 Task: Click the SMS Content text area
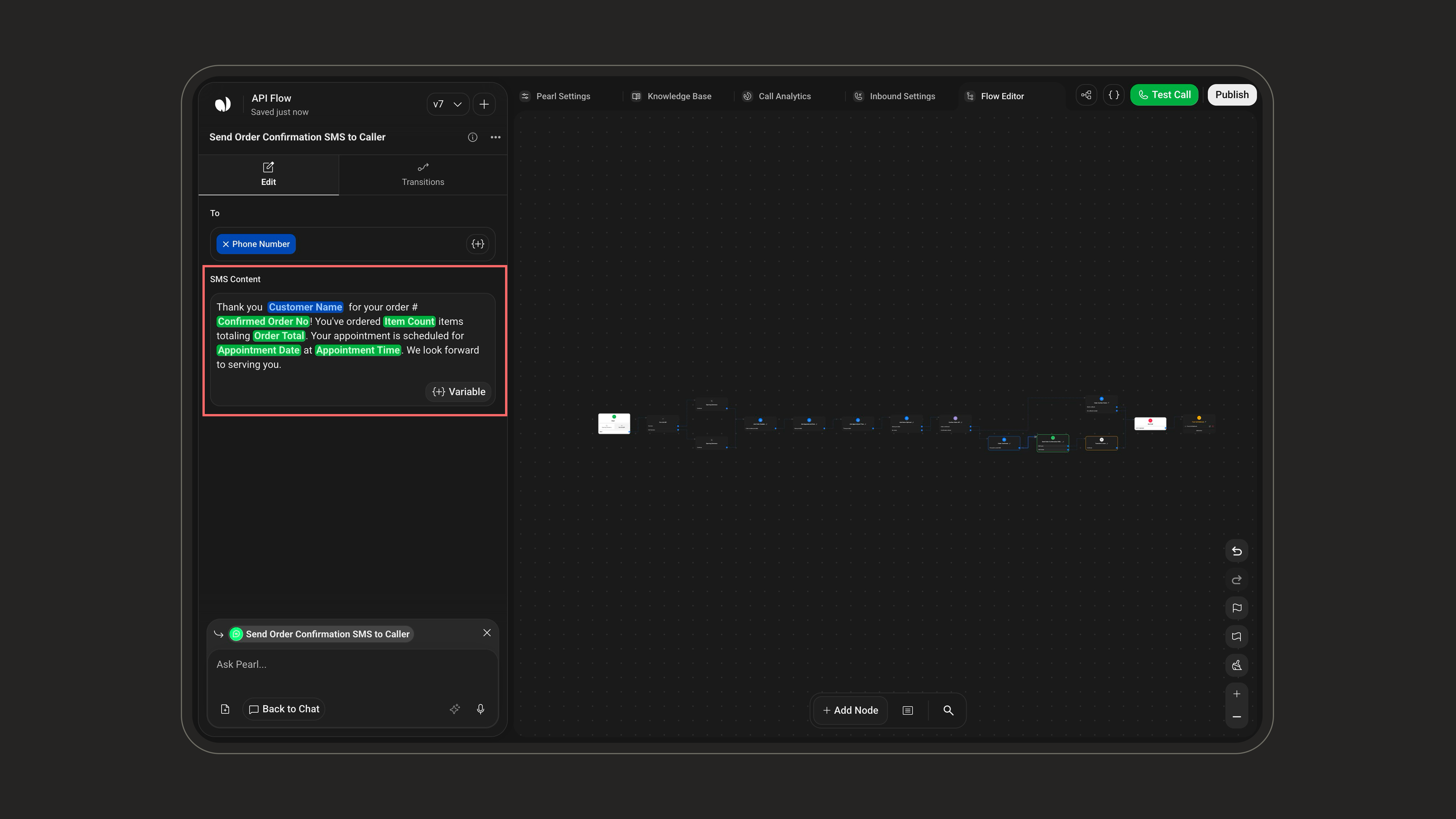click(x=353, y=349)
